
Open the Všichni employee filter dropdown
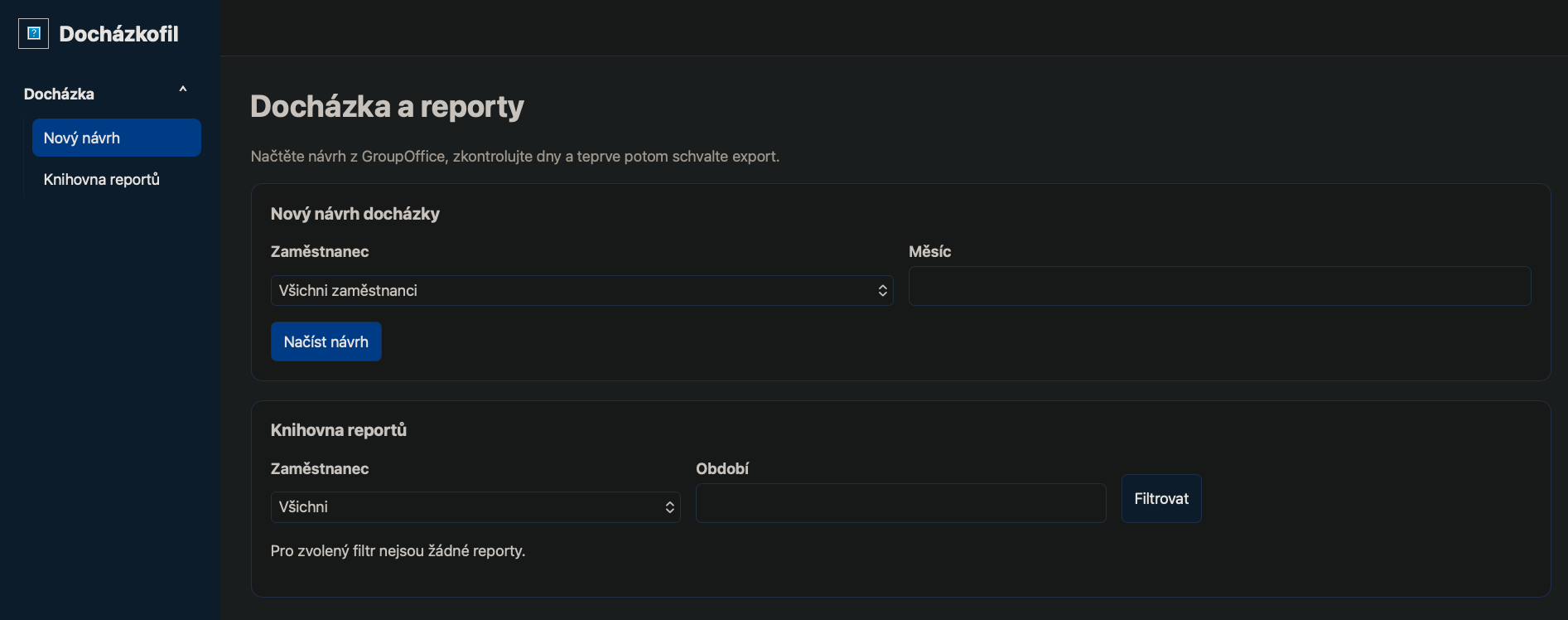click(475, 507)
